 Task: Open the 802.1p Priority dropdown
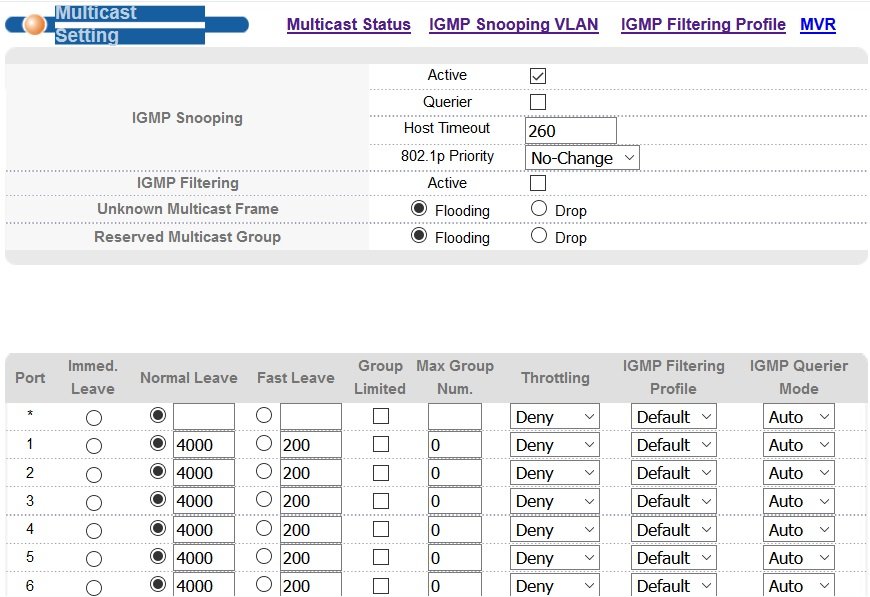(582, 158)
